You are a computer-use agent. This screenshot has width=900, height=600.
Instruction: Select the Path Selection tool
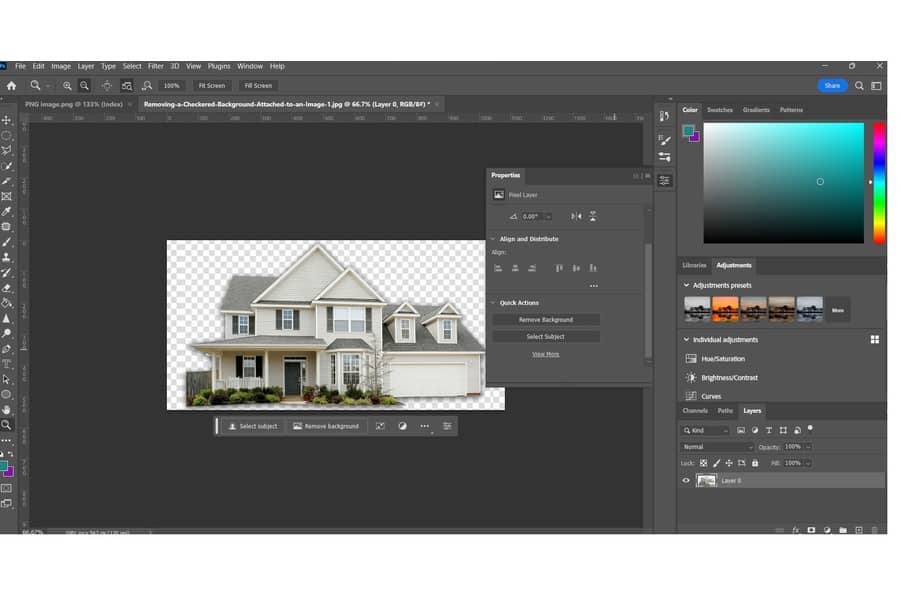tap(7, 379)
